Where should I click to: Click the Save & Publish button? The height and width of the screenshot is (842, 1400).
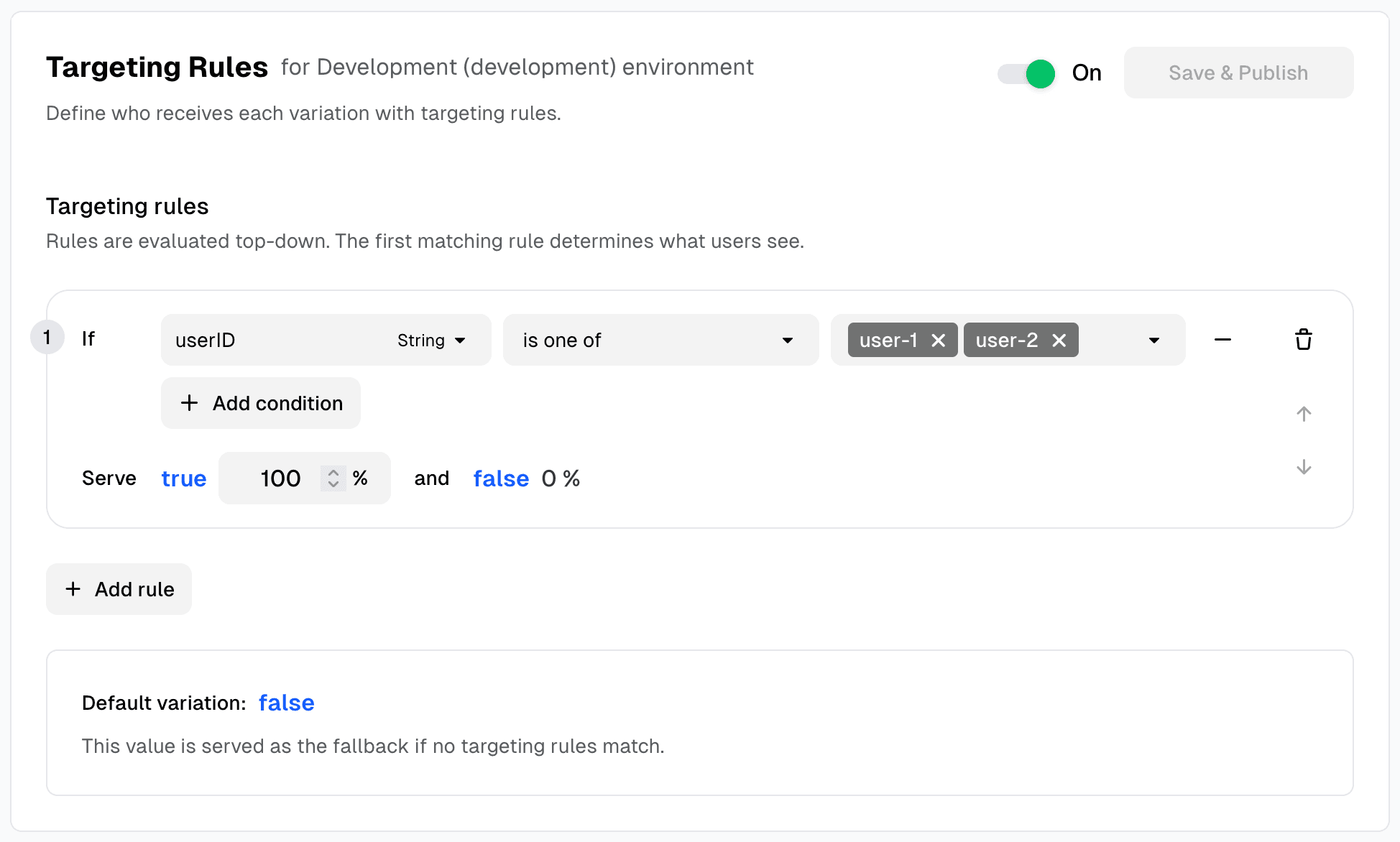pyautogui.click(x=1238, y=73)
